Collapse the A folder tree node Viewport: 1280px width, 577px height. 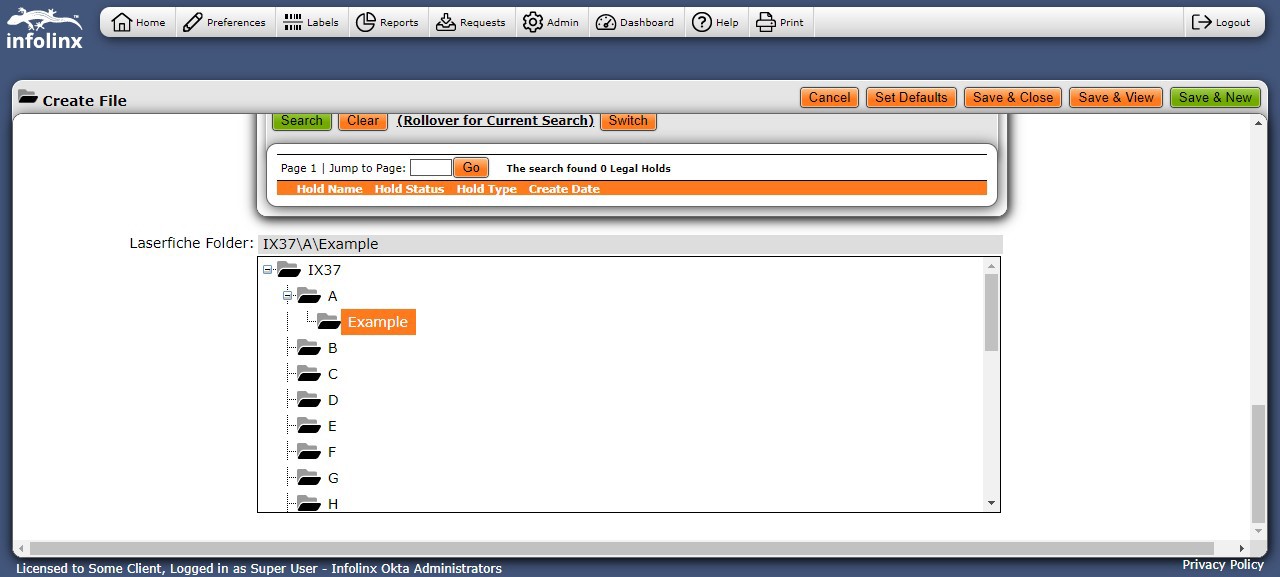[288, 296]
